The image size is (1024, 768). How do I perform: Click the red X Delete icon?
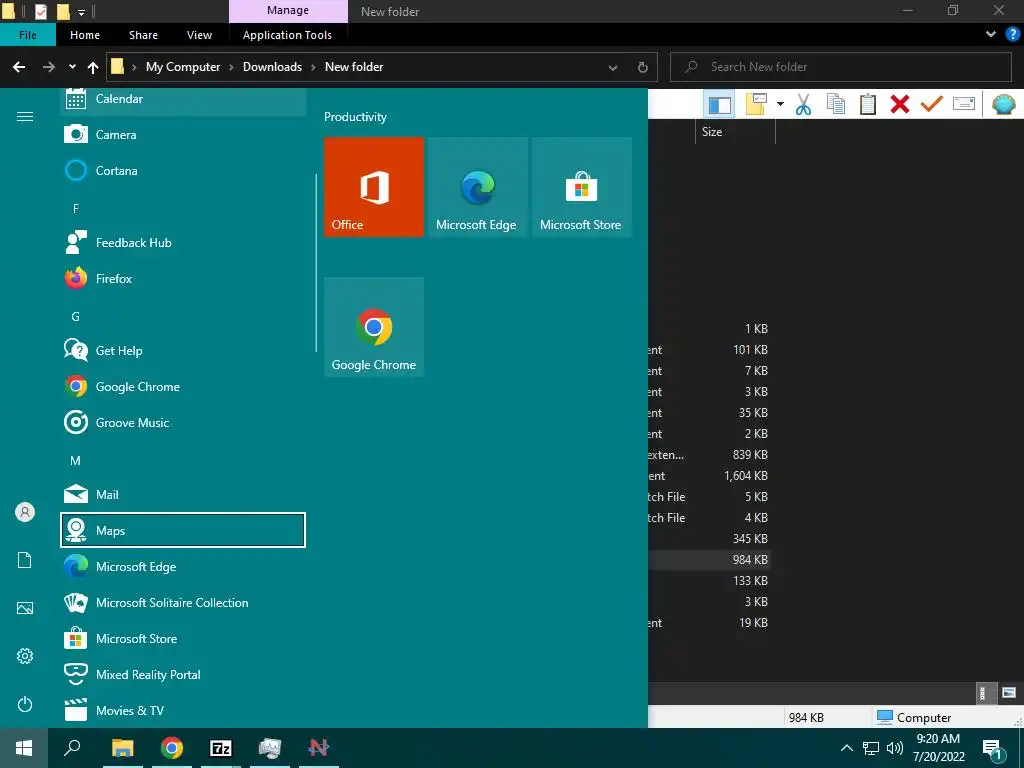[x=900, y=104]
